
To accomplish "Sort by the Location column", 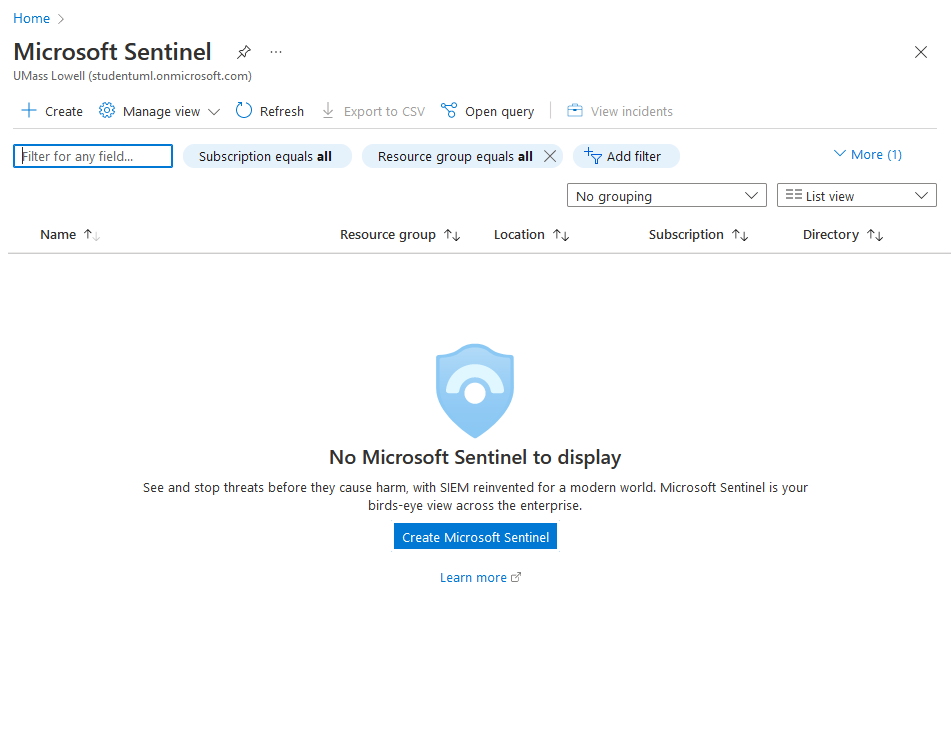I will point(519,235).
